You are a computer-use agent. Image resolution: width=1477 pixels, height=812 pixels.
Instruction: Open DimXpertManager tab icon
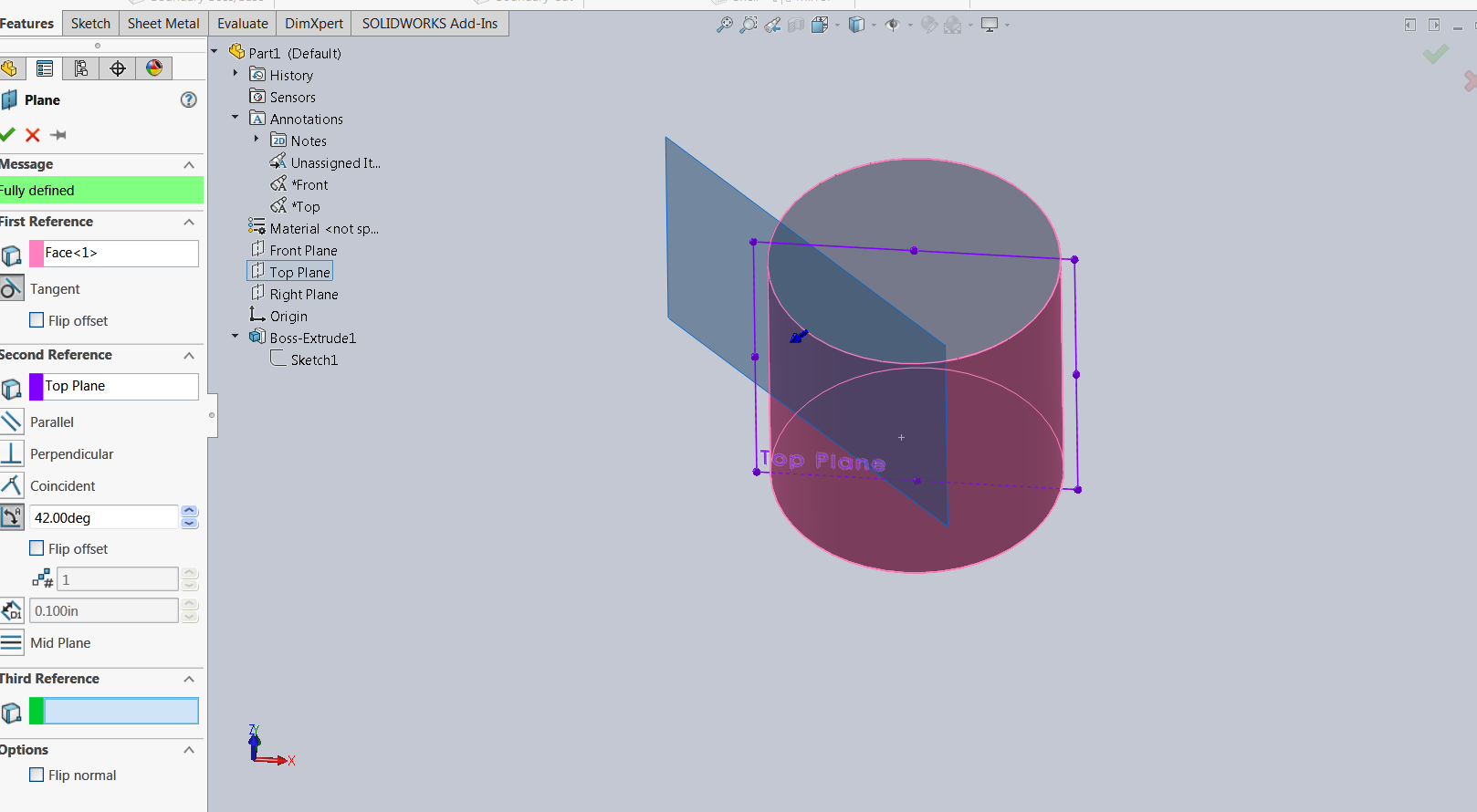click(118, 68)
